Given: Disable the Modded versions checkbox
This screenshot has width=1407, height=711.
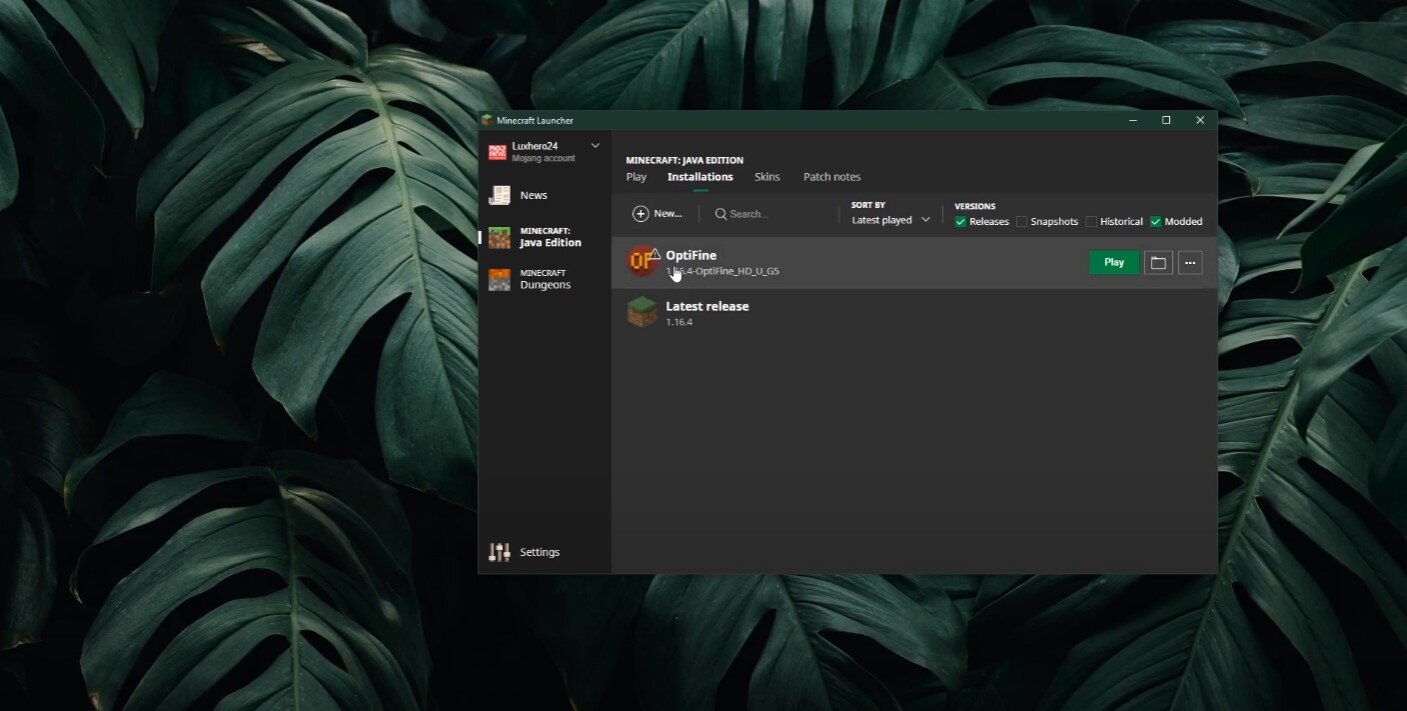Looking at the screenshot, I should point(1156,222).
